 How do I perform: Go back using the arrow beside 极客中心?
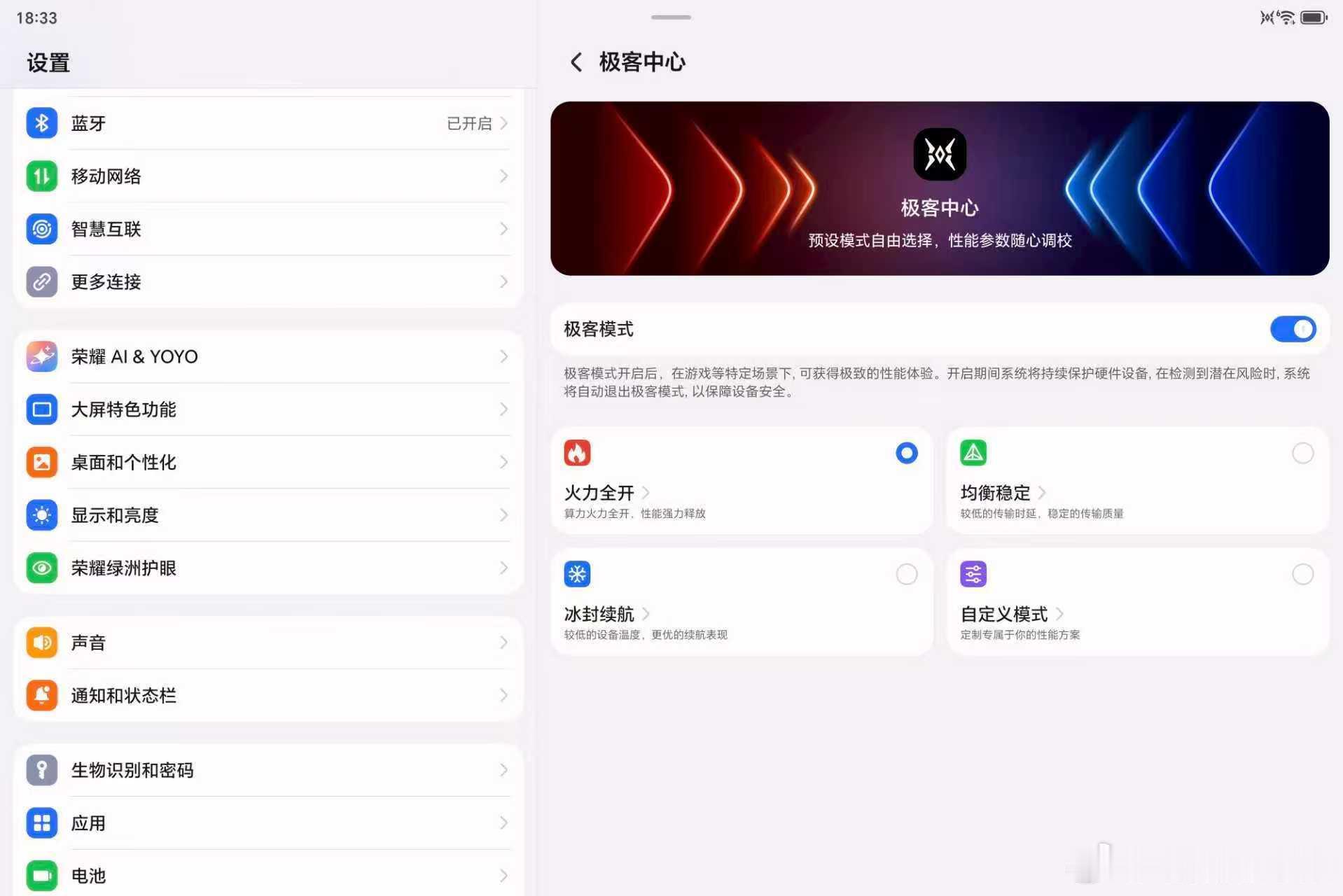point(576,62)
